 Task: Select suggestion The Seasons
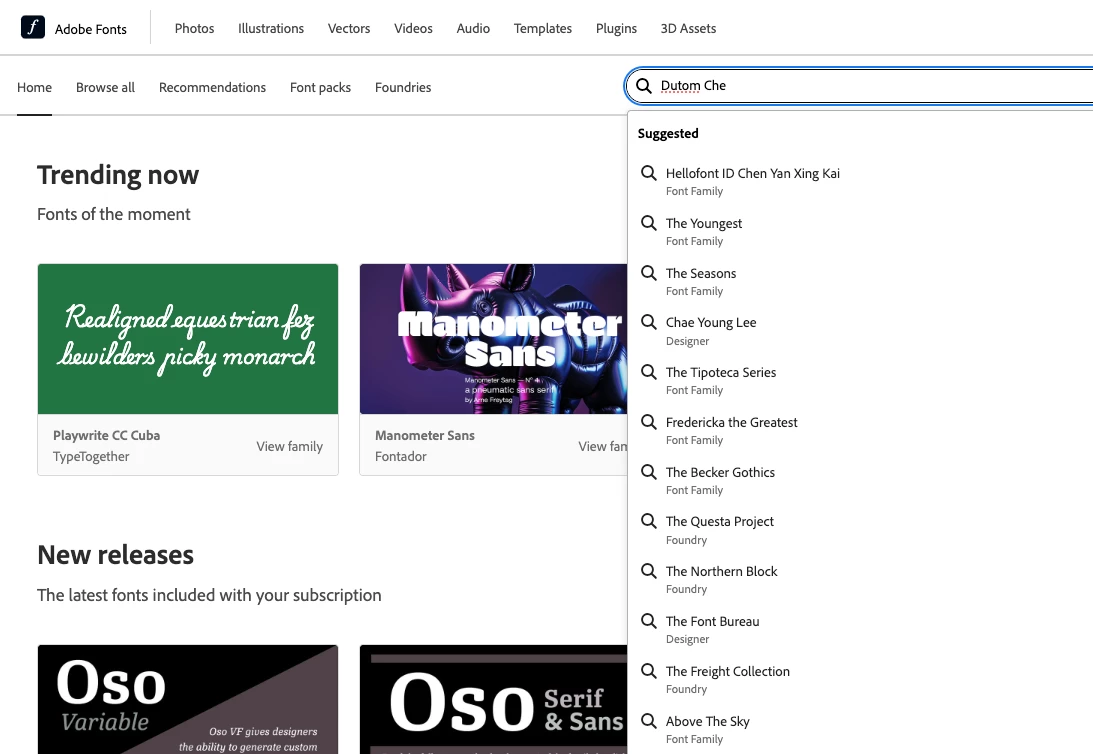click(860, 281)
